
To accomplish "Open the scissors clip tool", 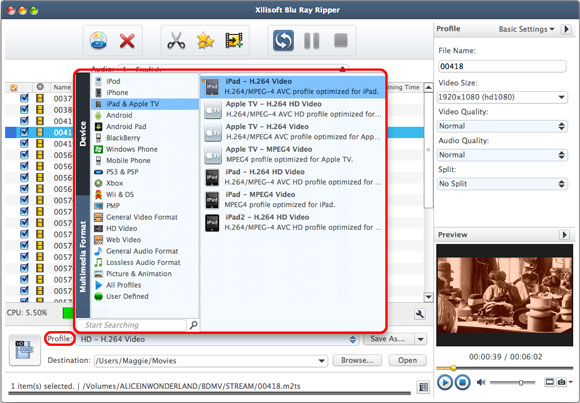I will tap(176, 41).
